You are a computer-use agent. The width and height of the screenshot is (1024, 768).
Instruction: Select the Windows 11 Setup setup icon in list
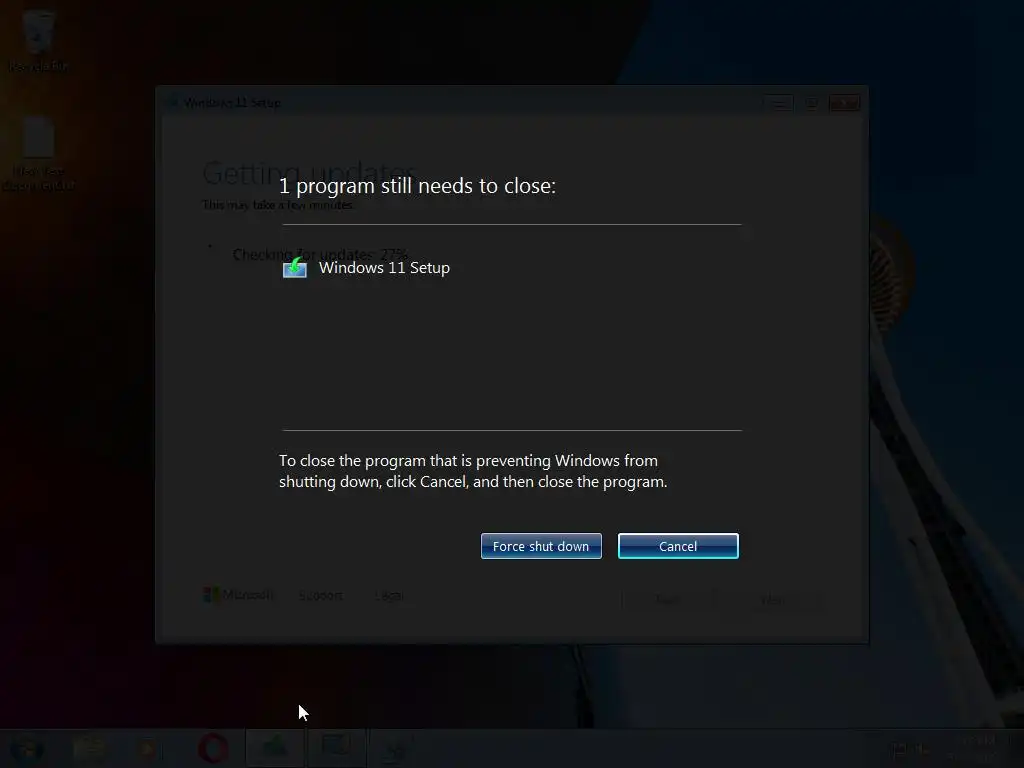tap(295, 267)
